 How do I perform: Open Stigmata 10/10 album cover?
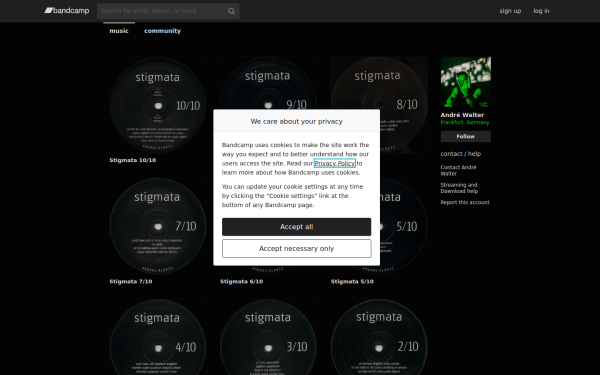point(158,105)
